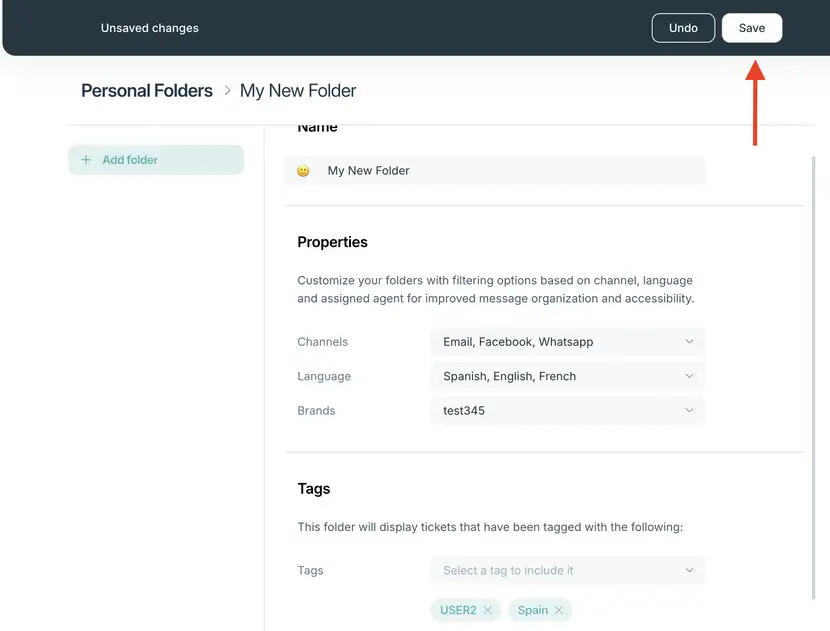This screenshot has height=631, width=830.
Task: Click the smiley emoji folder icon
Action: pyautogui.click(x=303, y=170)
